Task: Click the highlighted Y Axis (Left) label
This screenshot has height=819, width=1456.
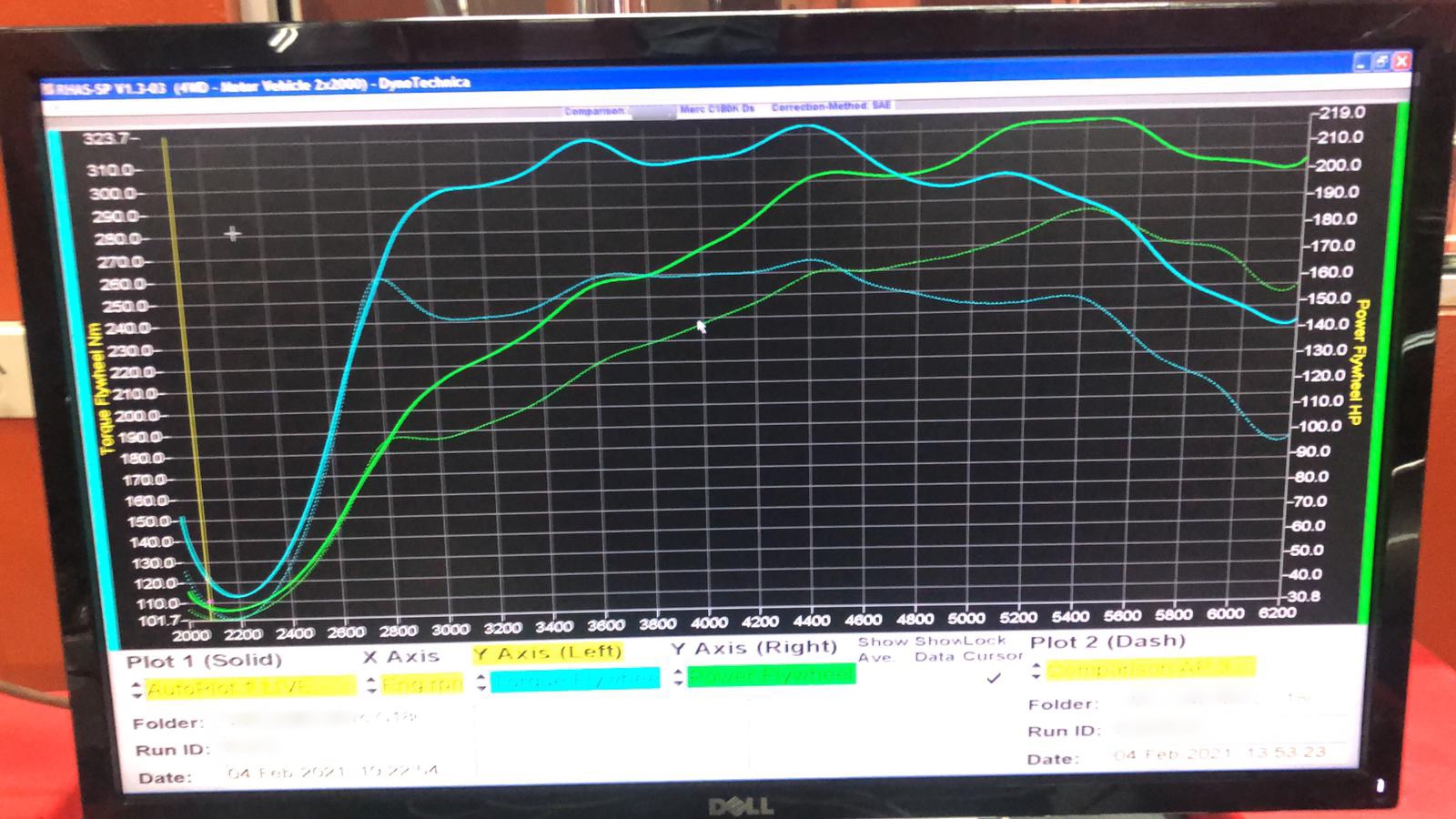Action: point(548,652)
